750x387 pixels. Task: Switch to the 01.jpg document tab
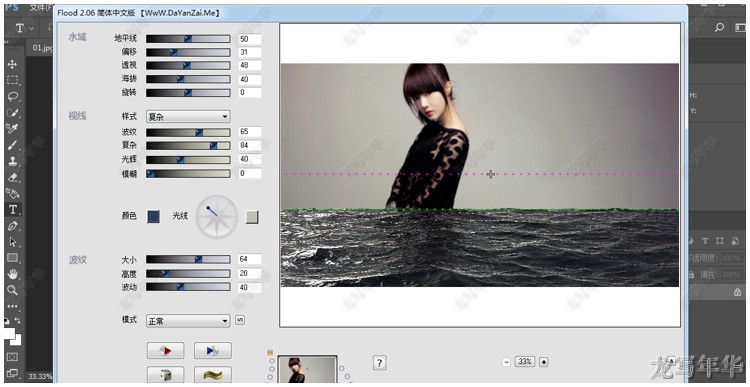[x=42, y=48]
